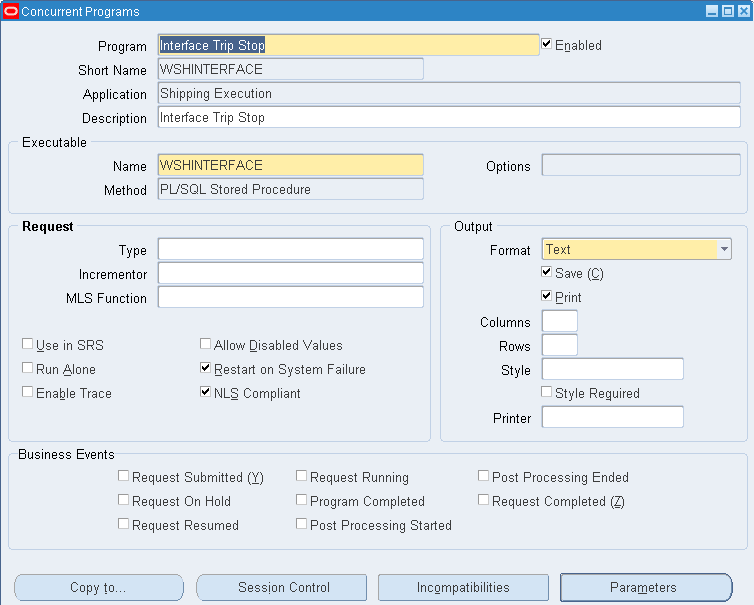Toggle the NLS Compliant checkbox

click(x=205, y=392)
